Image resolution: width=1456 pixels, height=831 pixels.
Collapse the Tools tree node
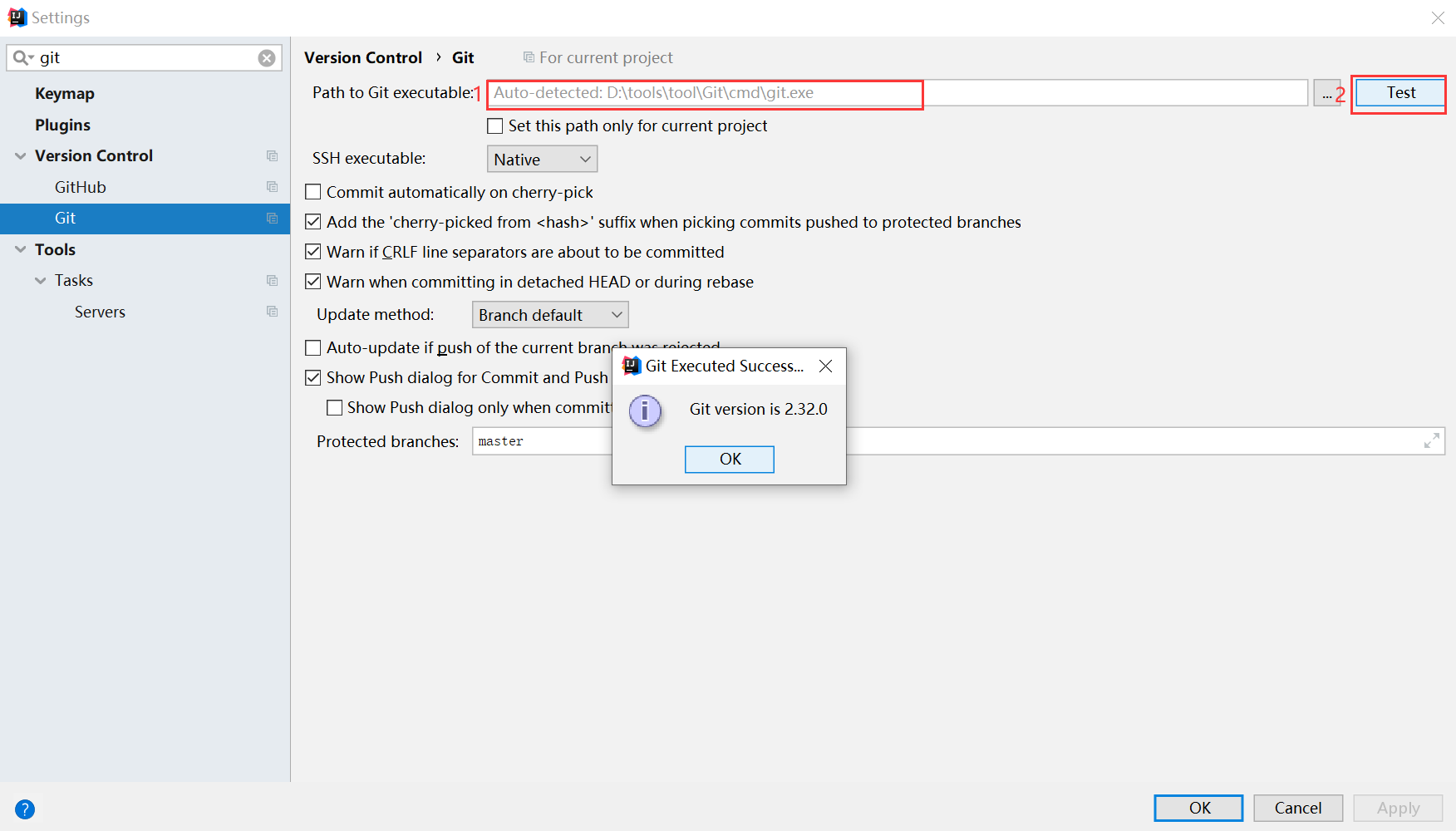21,249
